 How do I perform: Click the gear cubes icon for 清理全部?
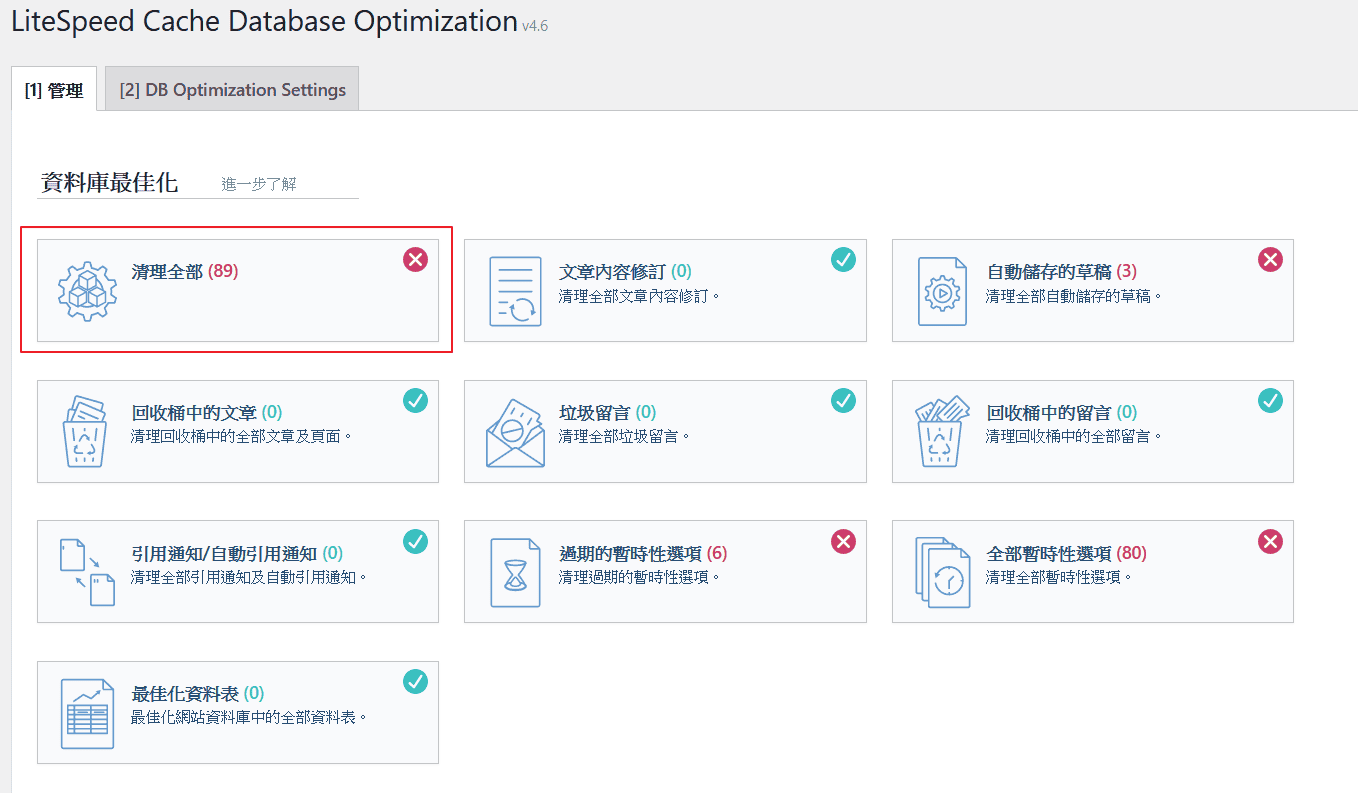(88, 291)
